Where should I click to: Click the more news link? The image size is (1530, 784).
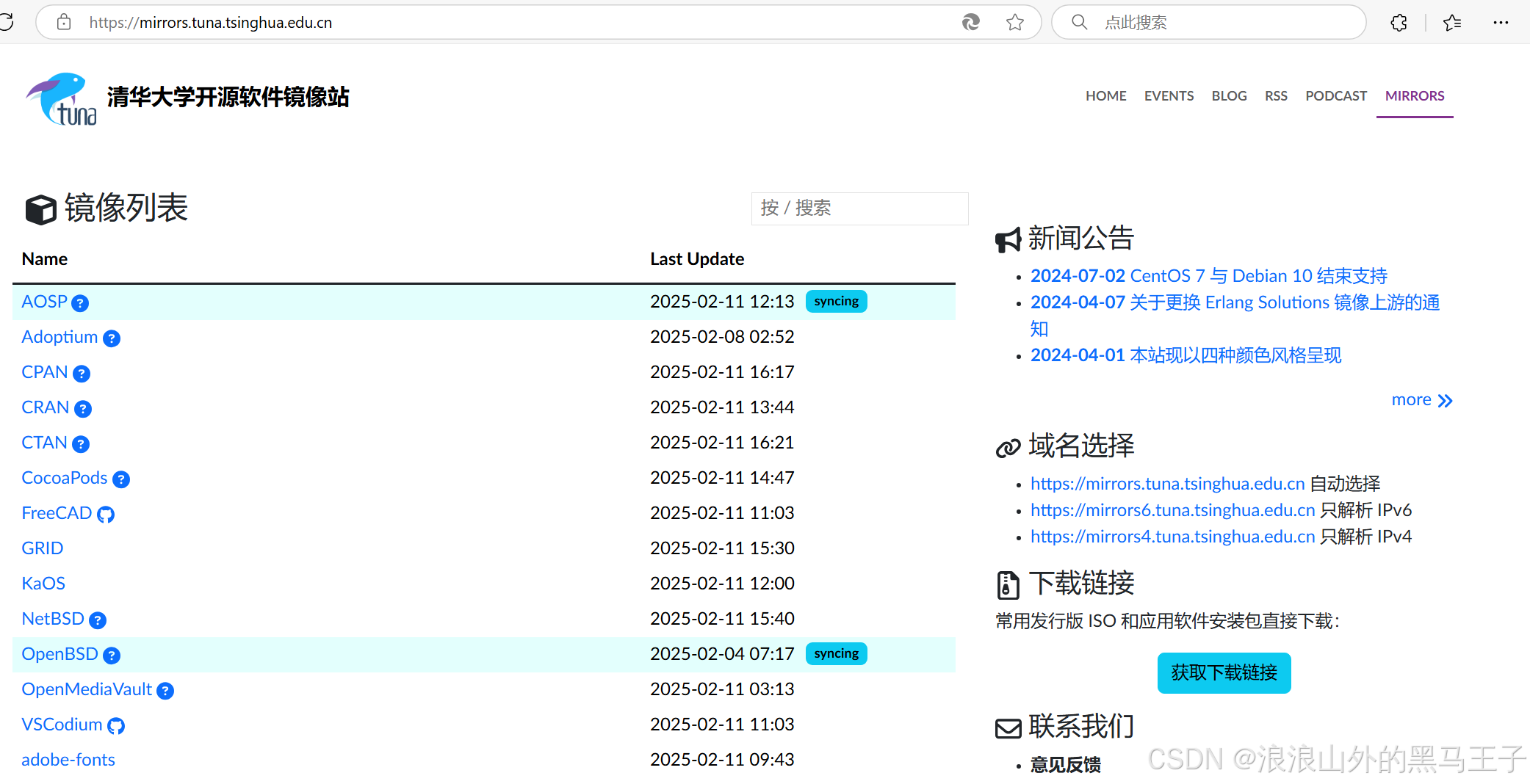pyautogui.click(x=1412, y=400)
